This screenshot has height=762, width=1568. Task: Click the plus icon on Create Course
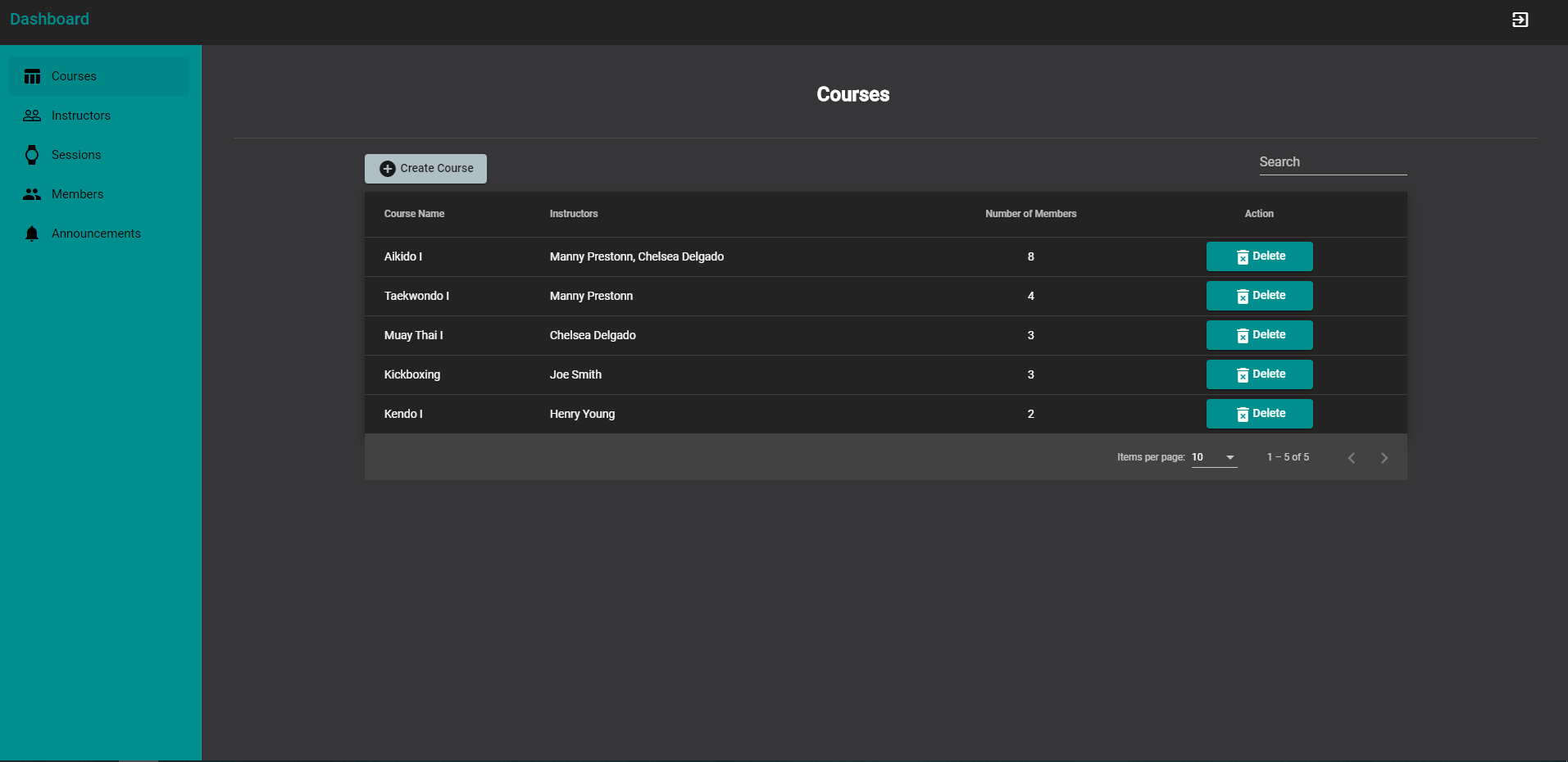tap(388, 169)
